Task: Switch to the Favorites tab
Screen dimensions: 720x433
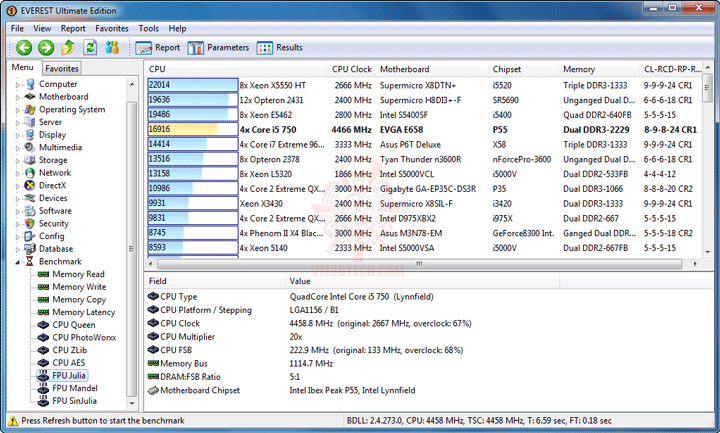Action: 62,68
